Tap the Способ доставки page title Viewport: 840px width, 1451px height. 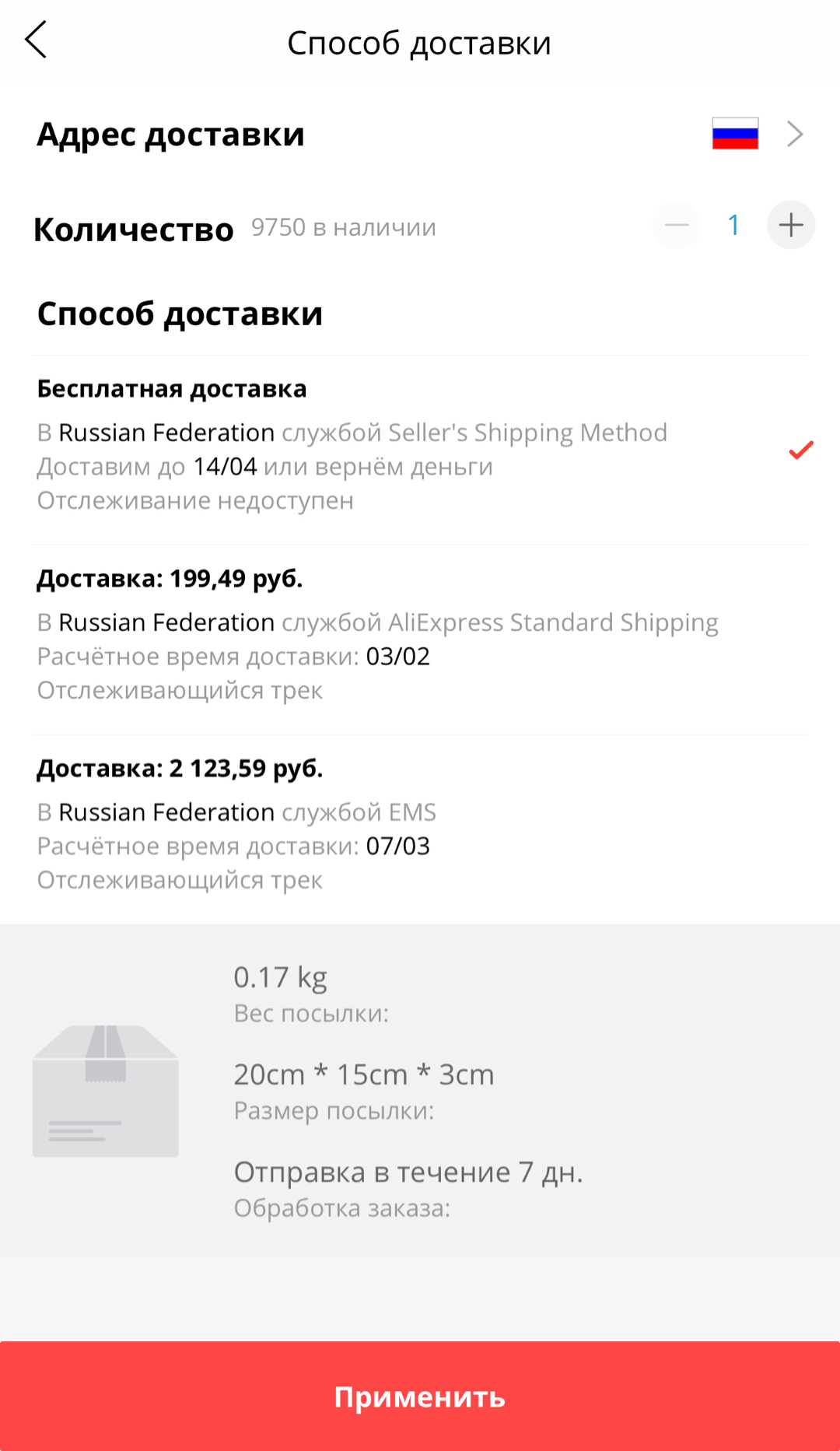pos(419,44)
